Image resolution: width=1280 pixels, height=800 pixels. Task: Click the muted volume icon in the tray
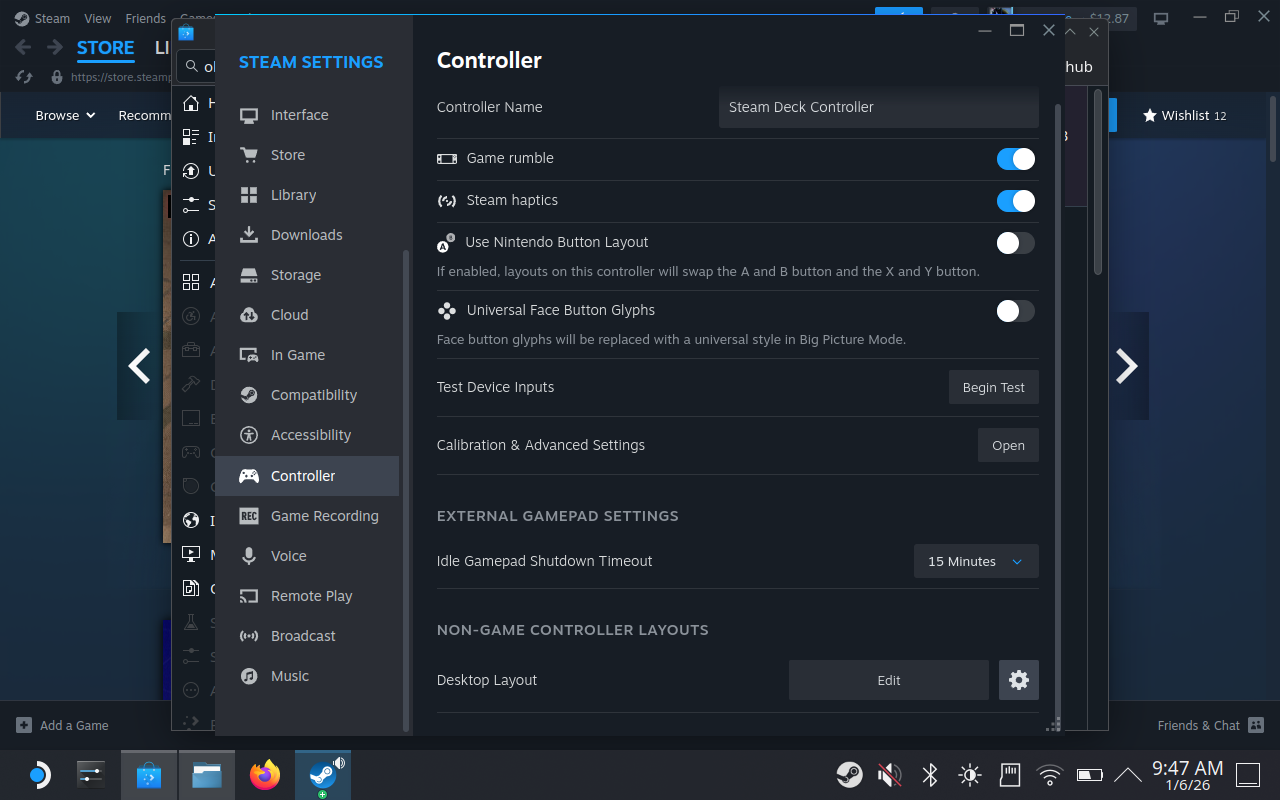[889, 774]
